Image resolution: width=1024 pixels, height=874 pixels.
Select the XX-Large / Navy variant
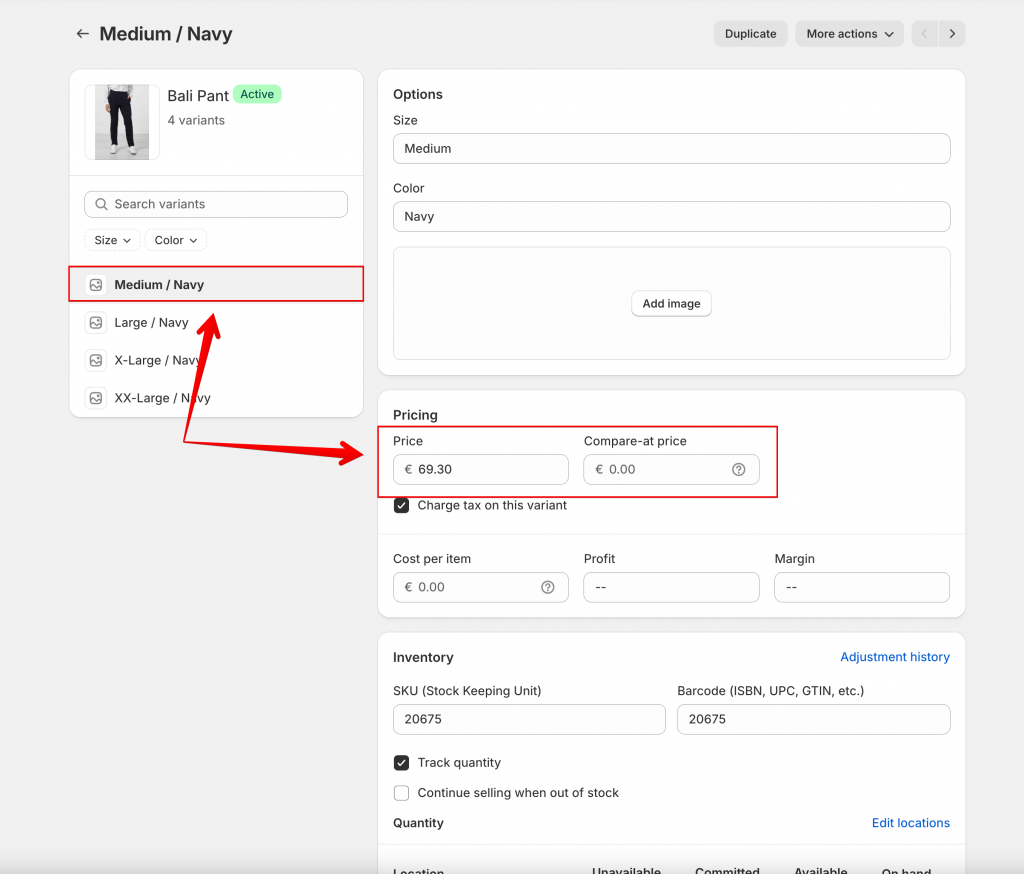[216, 398]
